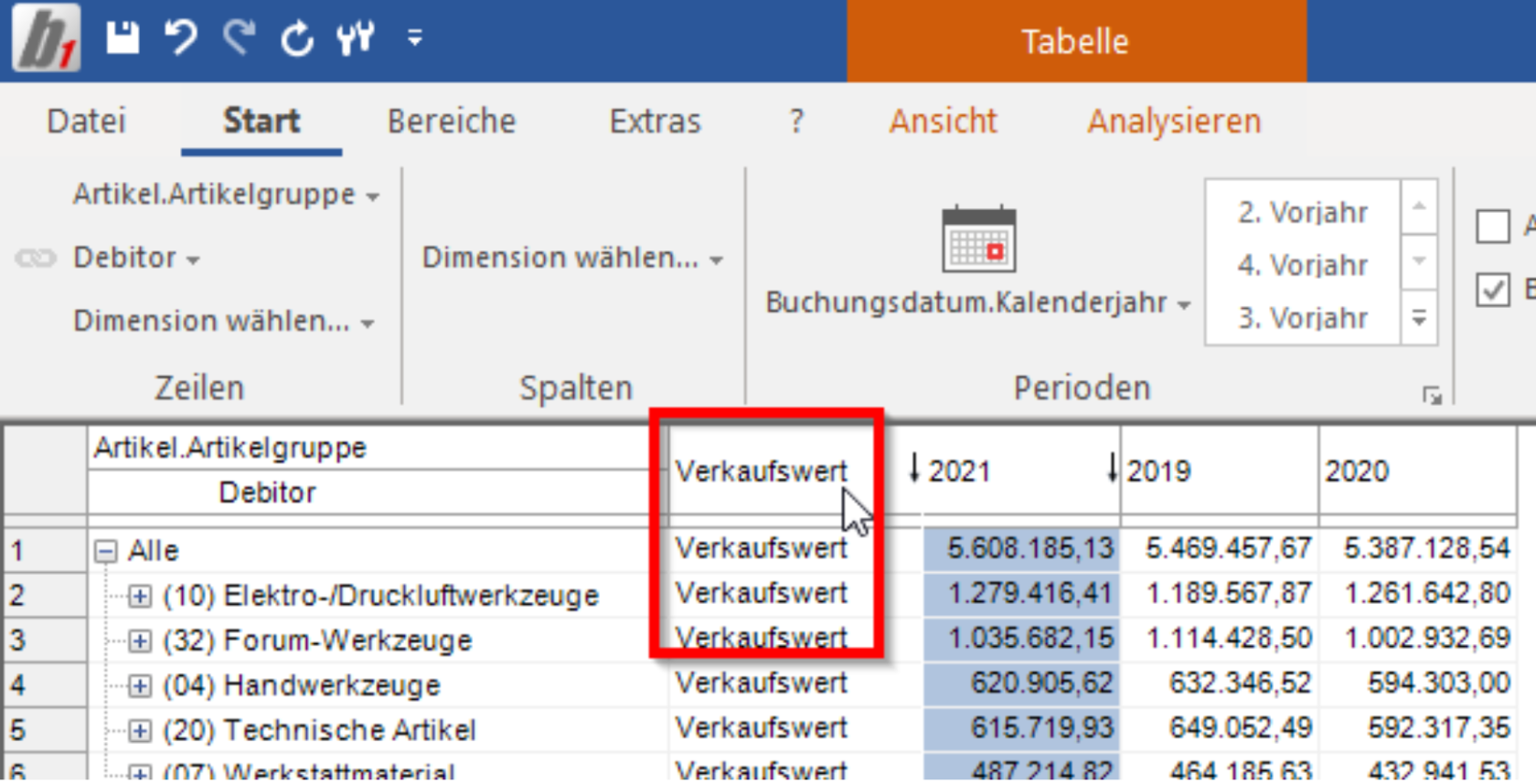Open the help question mark tab
Image resolution: width=1536 pixels, height=784 pixels.
(796, 121)
